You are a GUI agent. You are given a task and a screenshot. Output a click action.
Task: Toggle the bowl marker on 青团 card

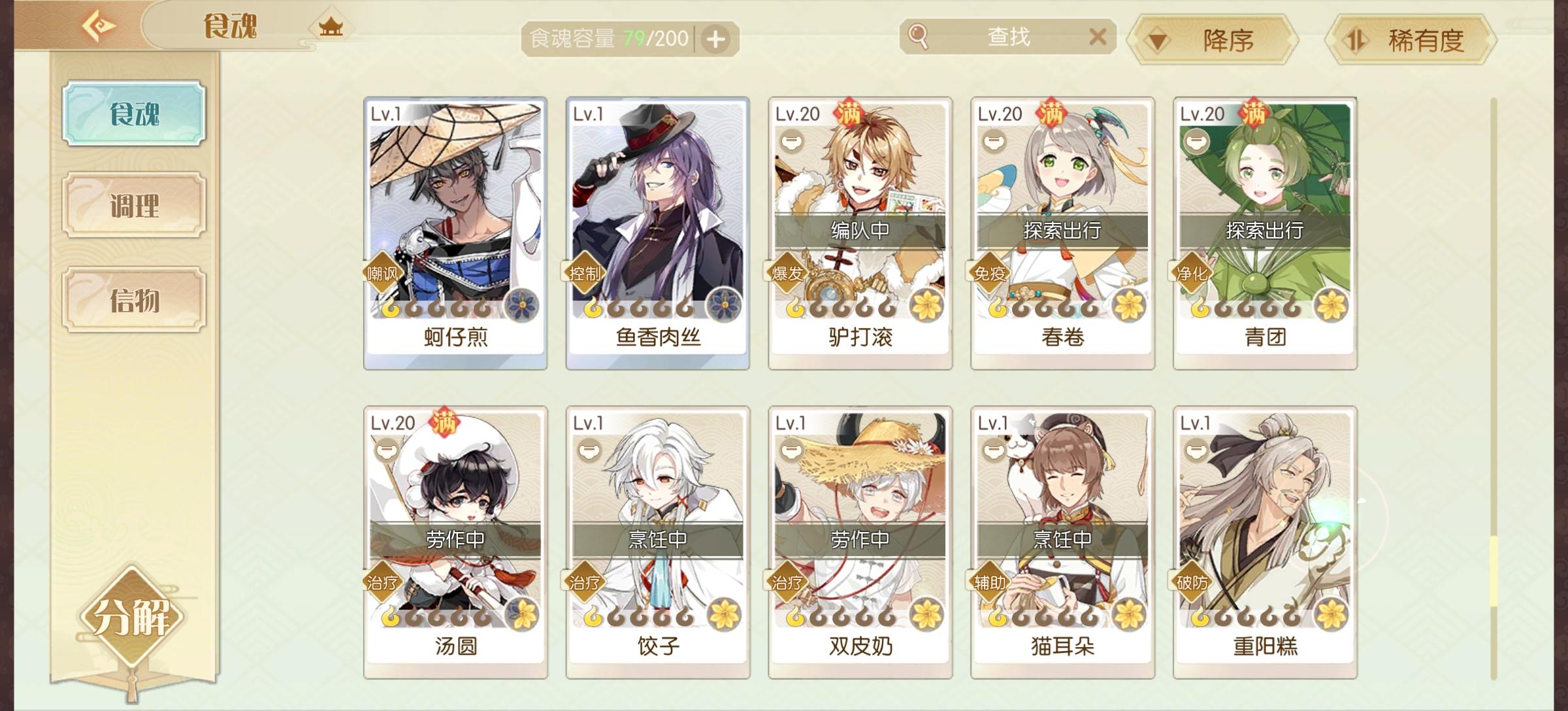pos(1197,141)
